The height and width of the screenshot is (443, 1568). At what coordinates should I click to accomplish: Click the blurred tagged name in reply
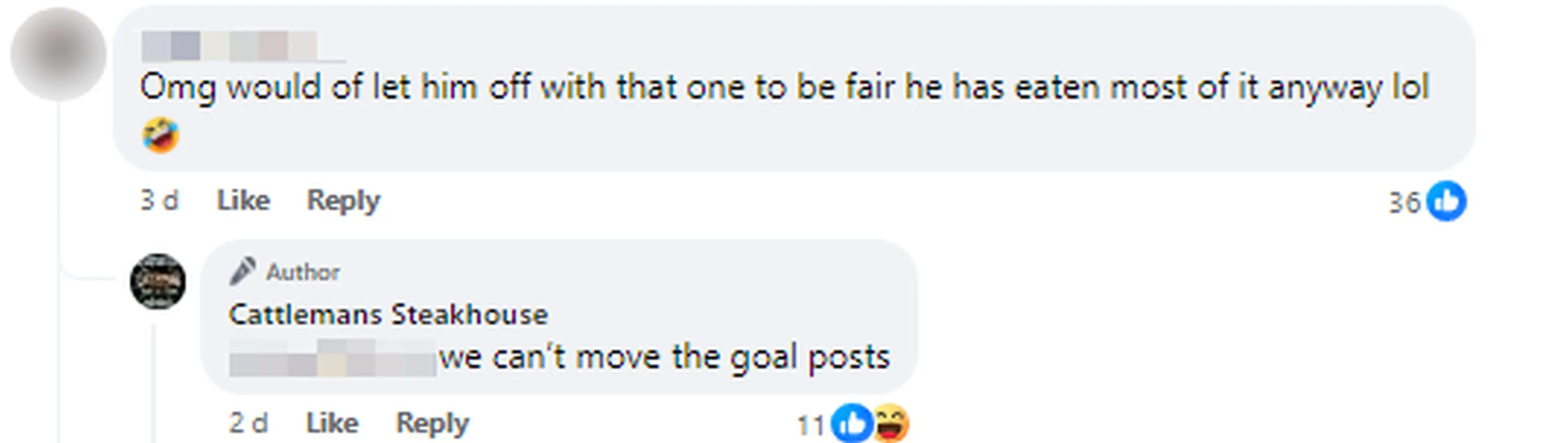click(x=332, y=358)
